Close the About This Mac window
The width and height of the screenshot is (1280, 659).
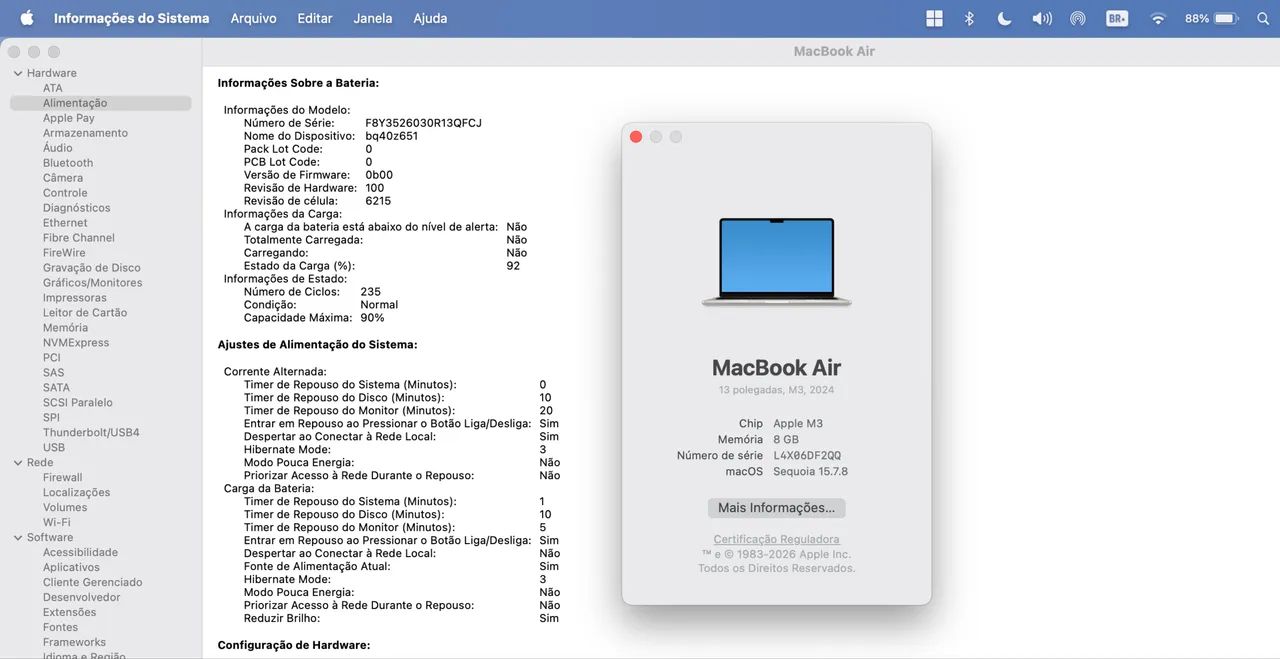(x=636, y=137)
